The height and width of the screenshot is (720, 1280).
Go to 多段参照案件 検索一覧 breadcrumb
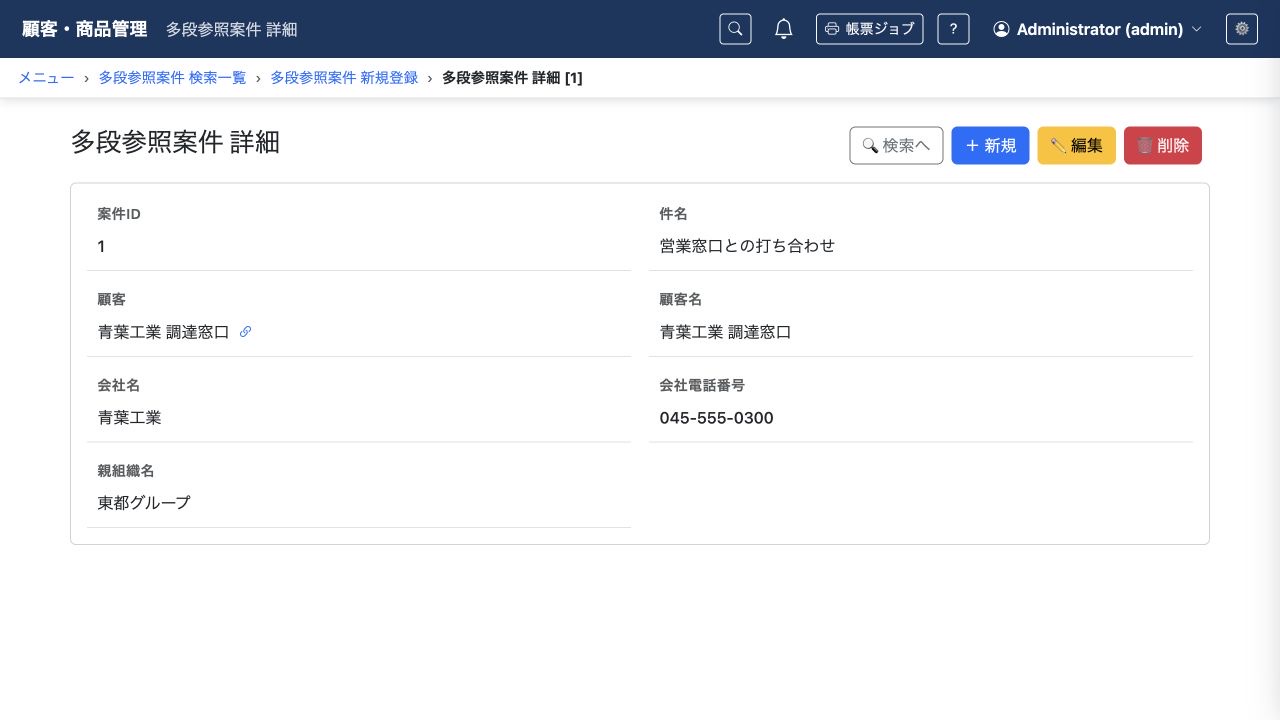point(172,77)
